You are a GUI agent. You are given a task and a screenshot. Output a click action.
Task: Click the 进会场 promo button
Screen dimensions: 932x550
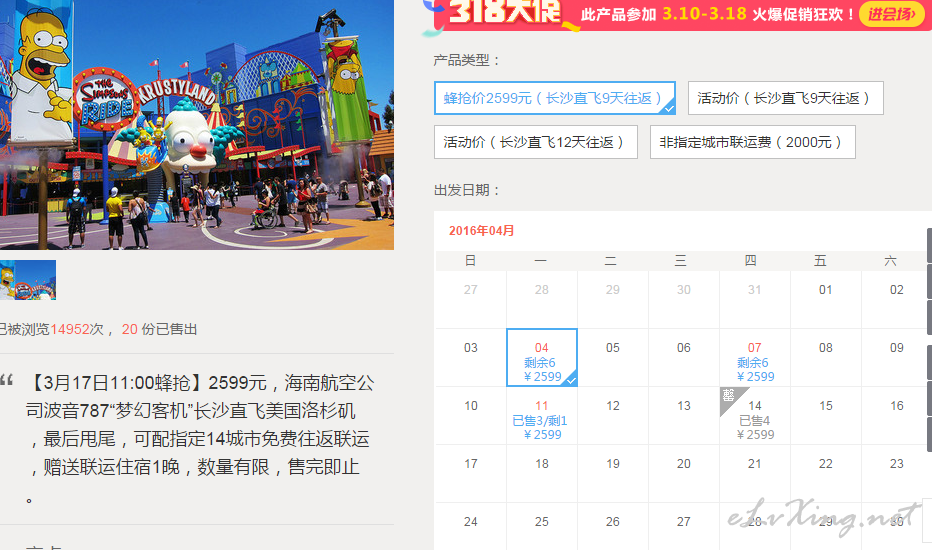892,14
